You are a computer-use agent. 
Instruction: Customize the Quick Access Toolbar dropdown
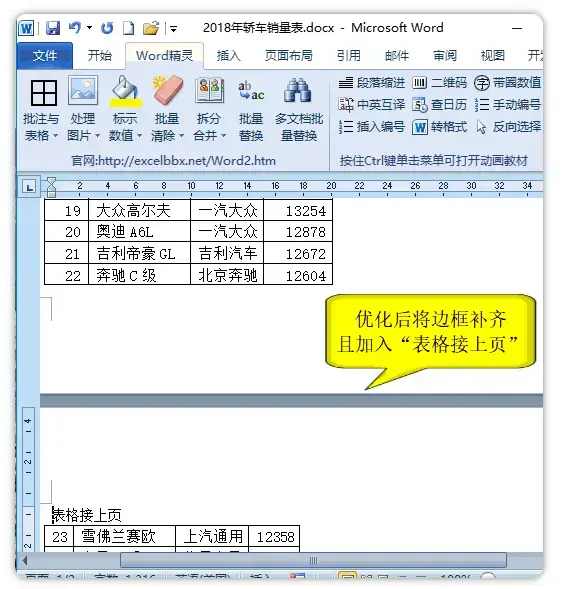[173, 29]
